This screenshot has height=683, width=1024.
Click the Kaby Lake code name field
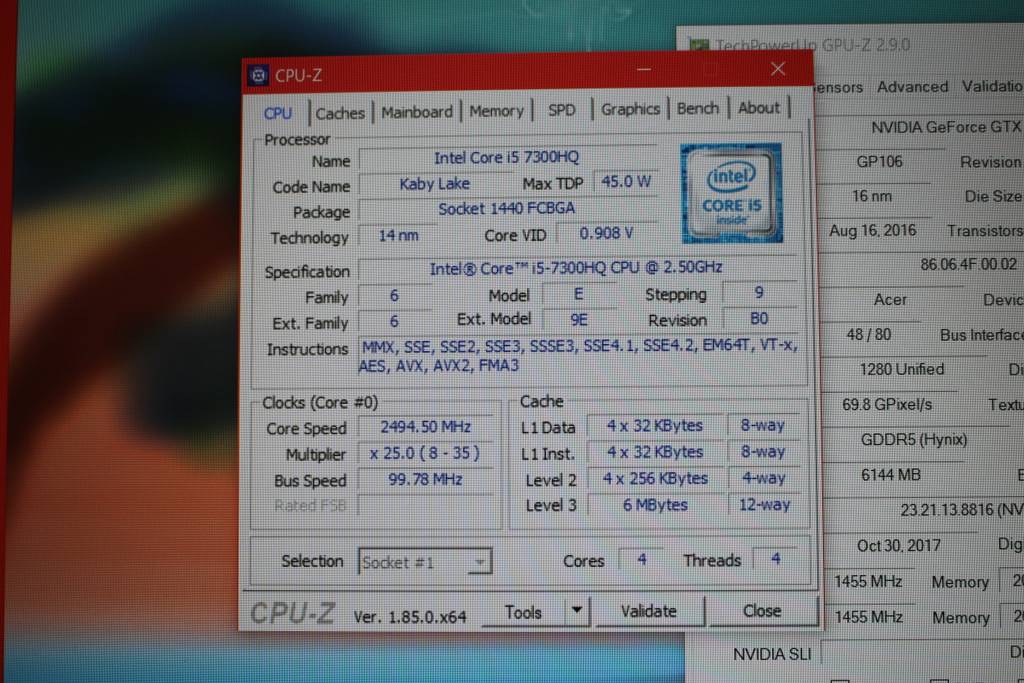point(437,184)
